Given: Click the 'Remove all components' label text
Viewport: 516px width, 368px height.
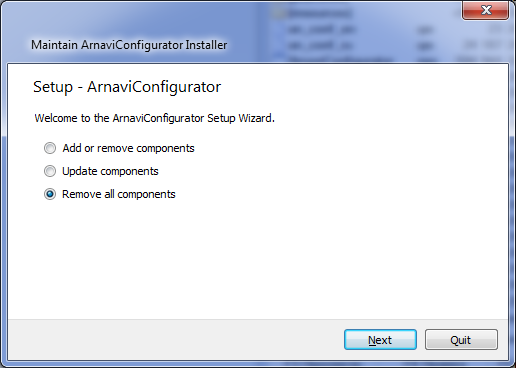Looking at the screenshot, I should (119, 194).
